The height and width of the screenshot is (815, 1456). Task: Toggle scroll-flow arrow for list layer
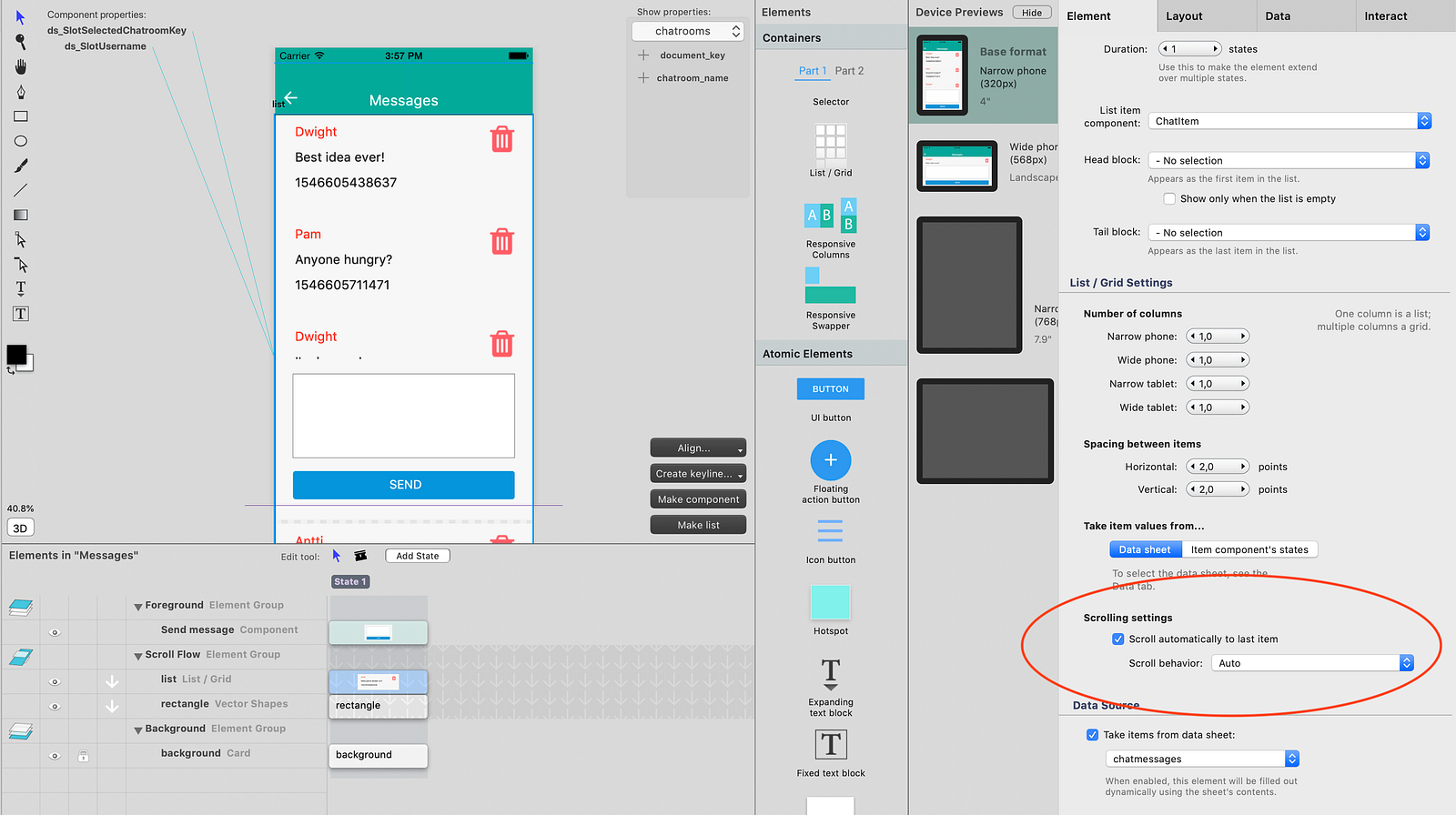click(x=112, y=681)
